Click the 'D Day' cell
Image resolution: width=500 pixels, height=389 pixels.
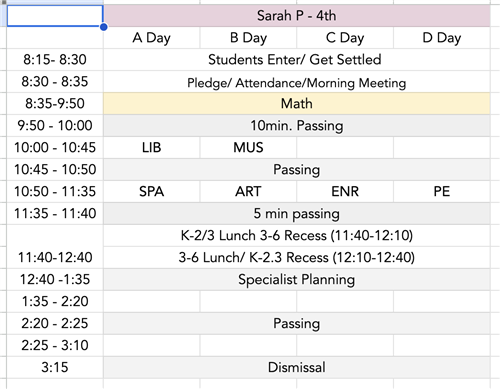pos(442,38)
